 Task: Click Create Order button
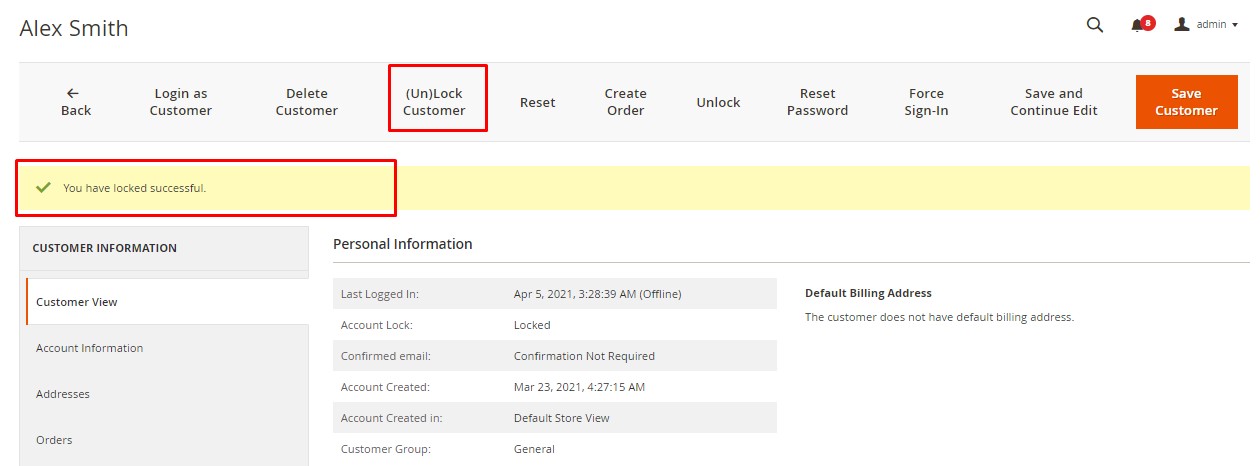(x=626, y=102)
